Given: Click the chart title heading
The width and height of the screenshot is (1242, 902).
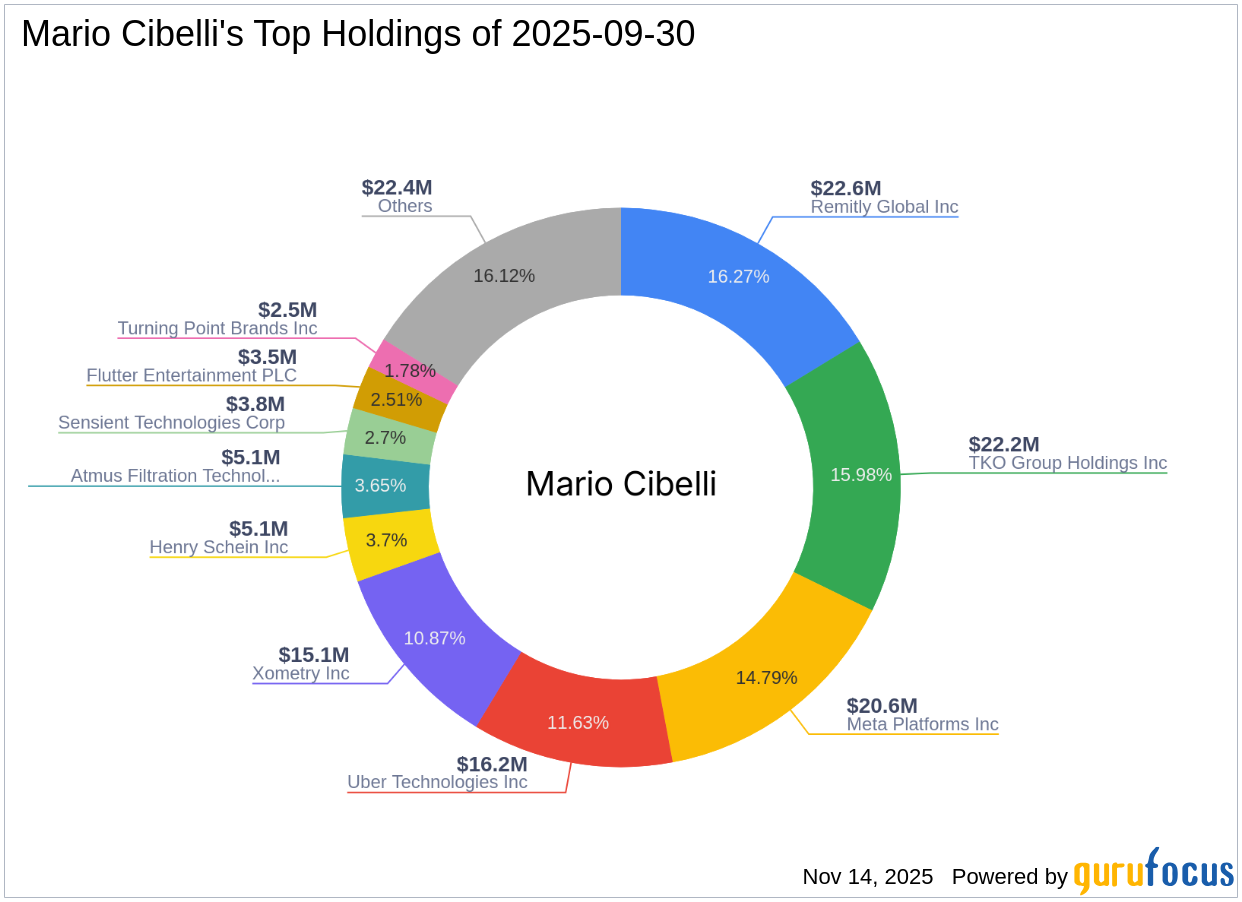Looking at the screenshot, I should (358, 35).
